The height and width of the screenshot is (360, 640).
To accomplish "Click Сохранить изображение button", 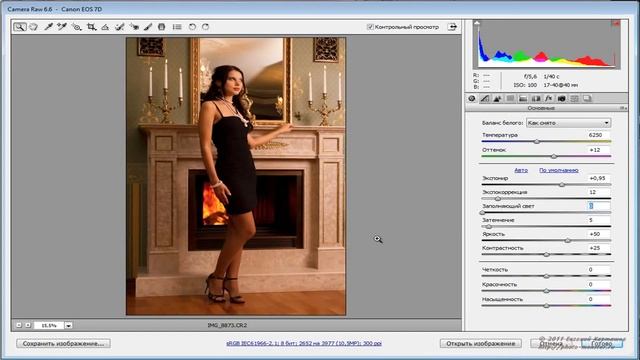I will [x=63, y=343].
